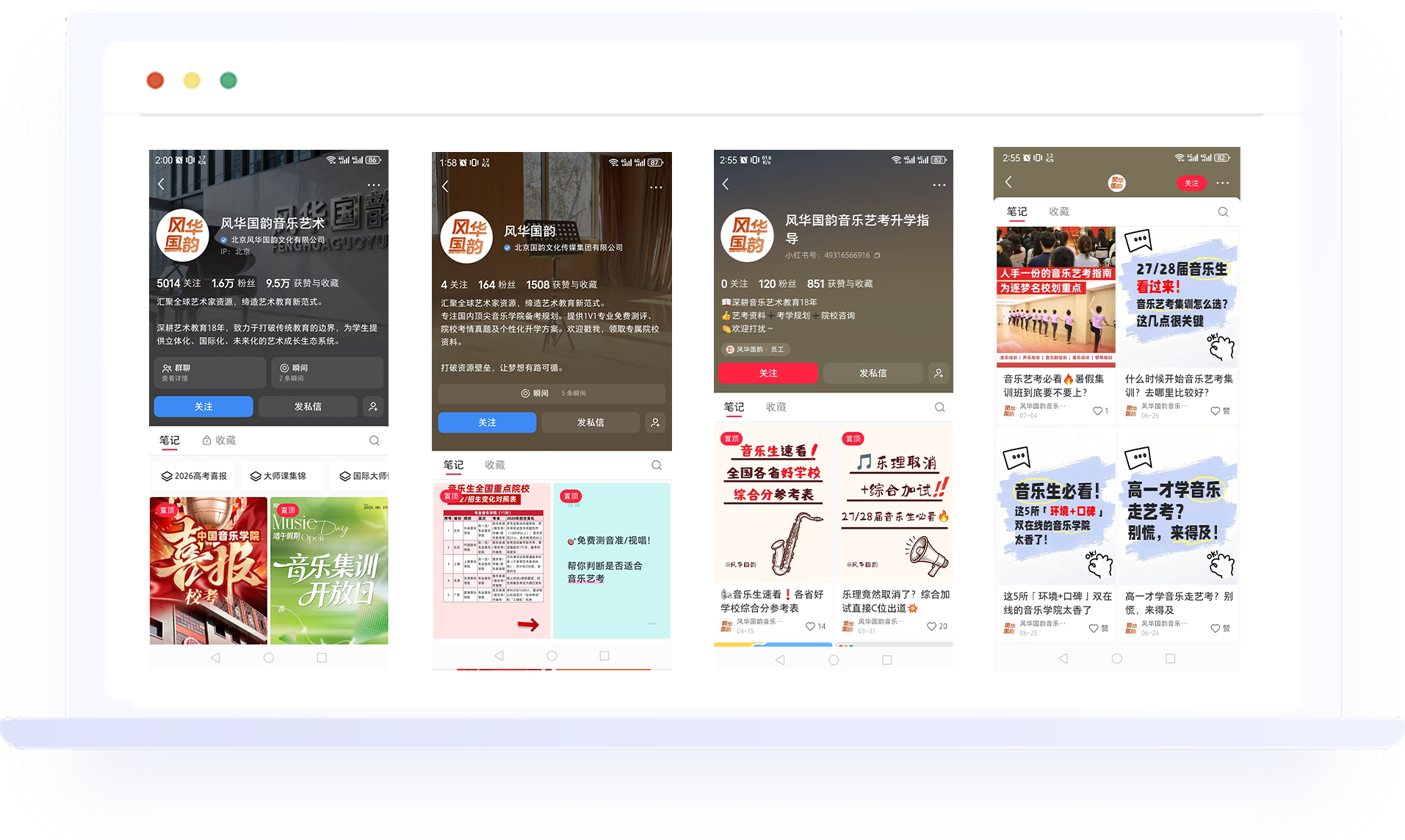Click the 120 粉丝 follower count
Screen dimensions: 1405x840
point(778,283)
